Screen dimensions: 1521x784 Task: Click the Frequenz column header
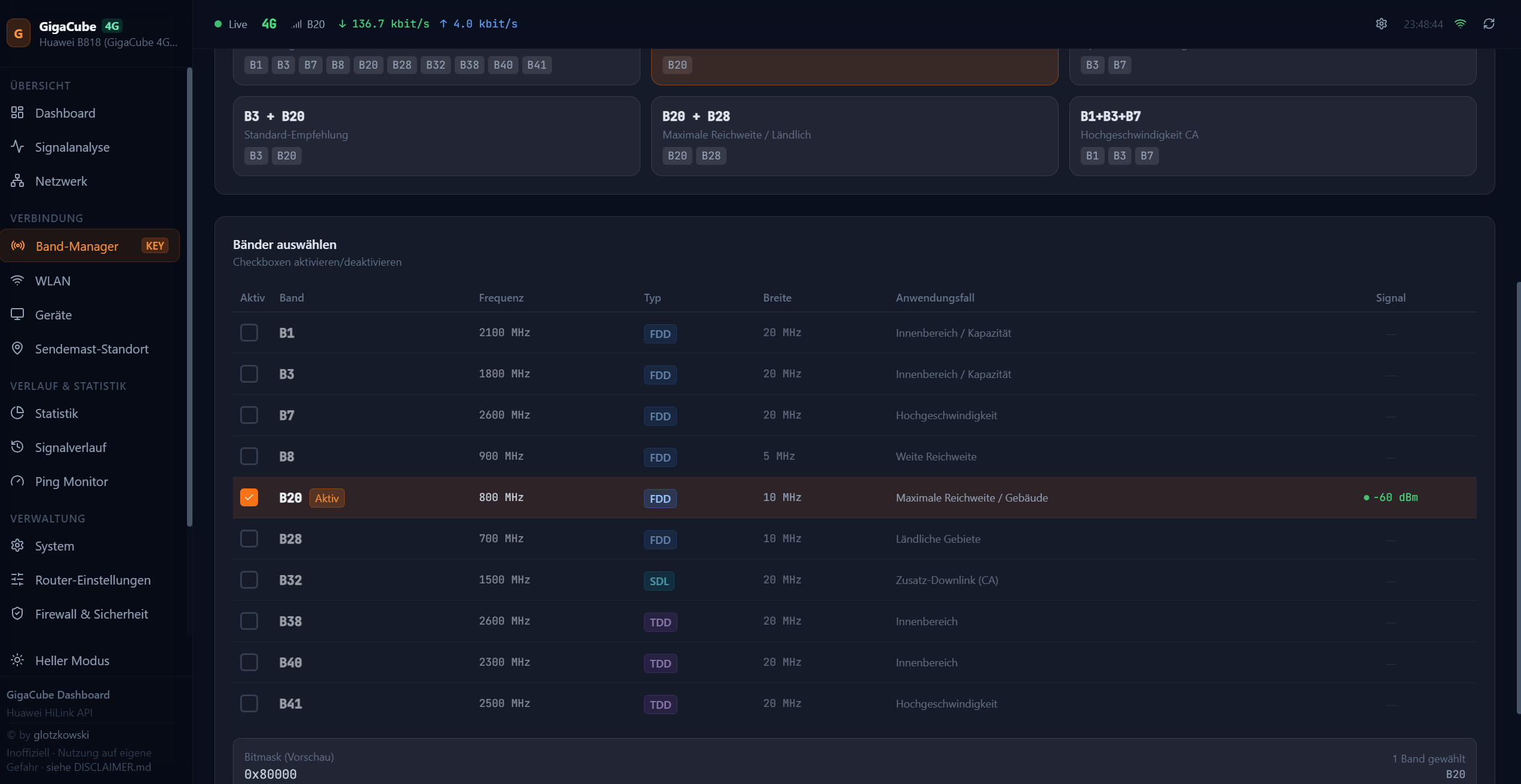tap(501, 297)
